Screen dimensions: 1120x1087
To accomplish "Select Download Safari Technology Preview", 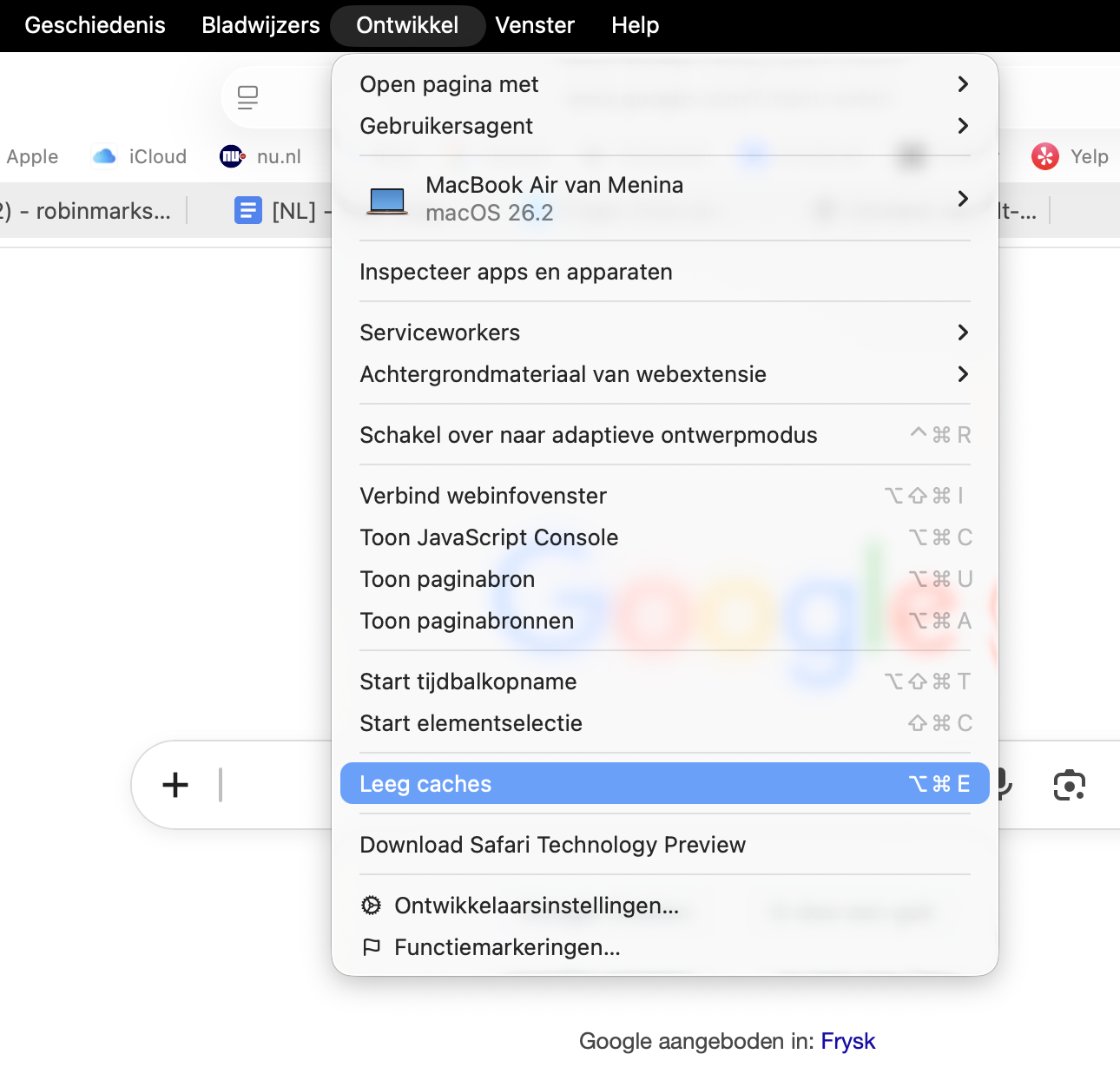I will point(552,845).
